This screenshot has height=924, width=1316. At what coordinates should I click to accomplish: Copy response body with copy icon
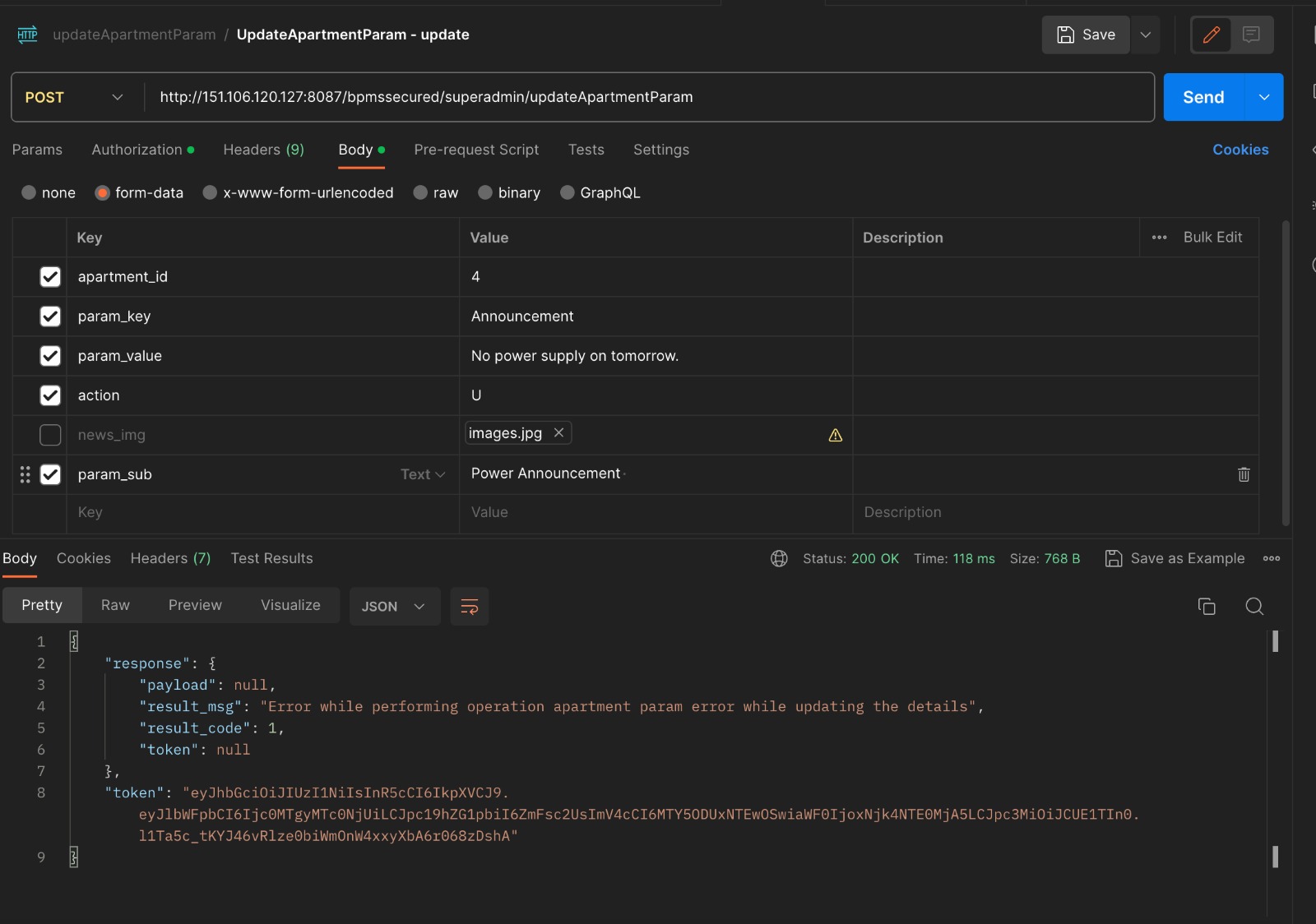(x=1207, y=607)
